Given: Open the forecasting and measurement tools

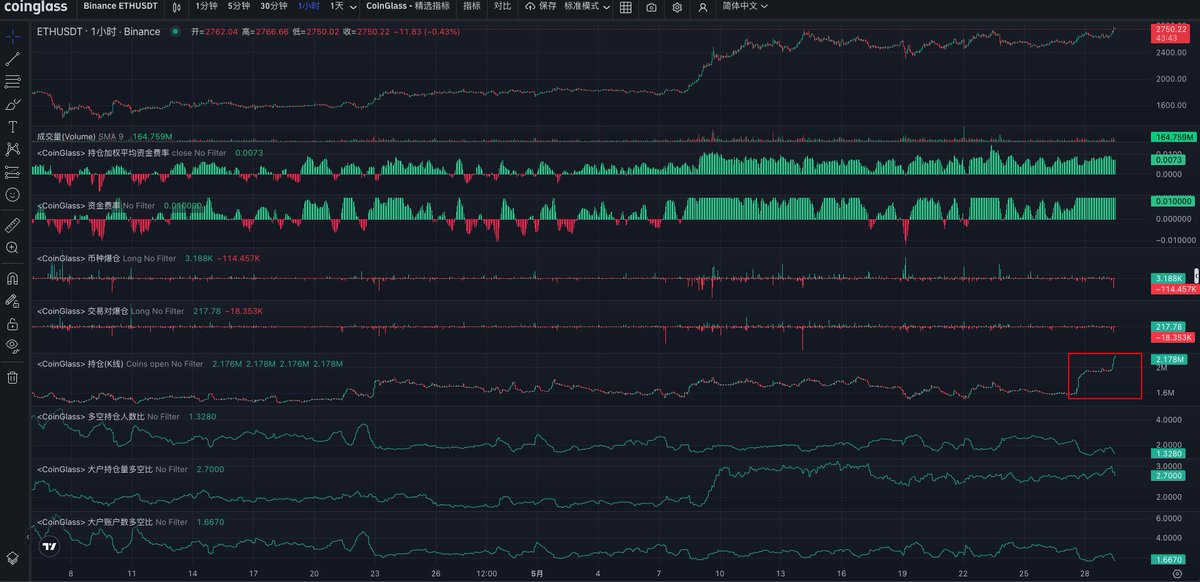Looking at the screenshot, I should [13, 172].
